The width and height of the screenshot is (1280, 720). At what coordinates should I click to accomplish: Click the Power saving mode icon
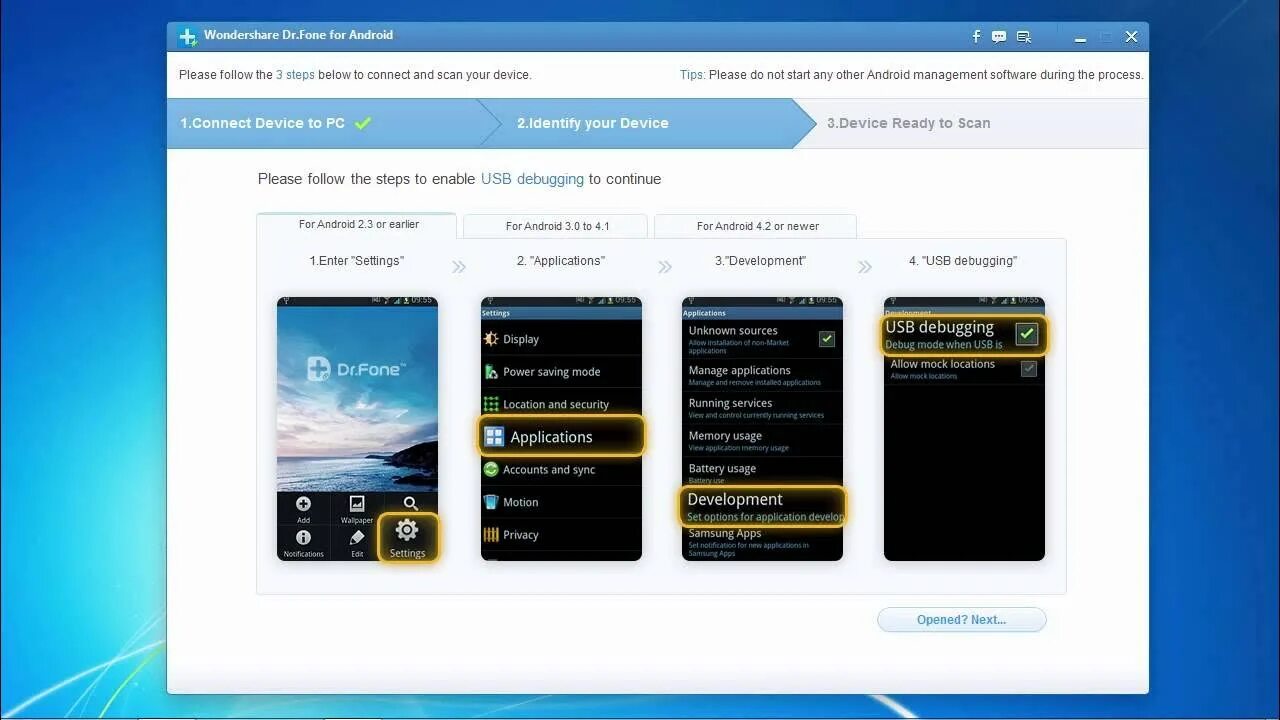(x=491, y=372)
